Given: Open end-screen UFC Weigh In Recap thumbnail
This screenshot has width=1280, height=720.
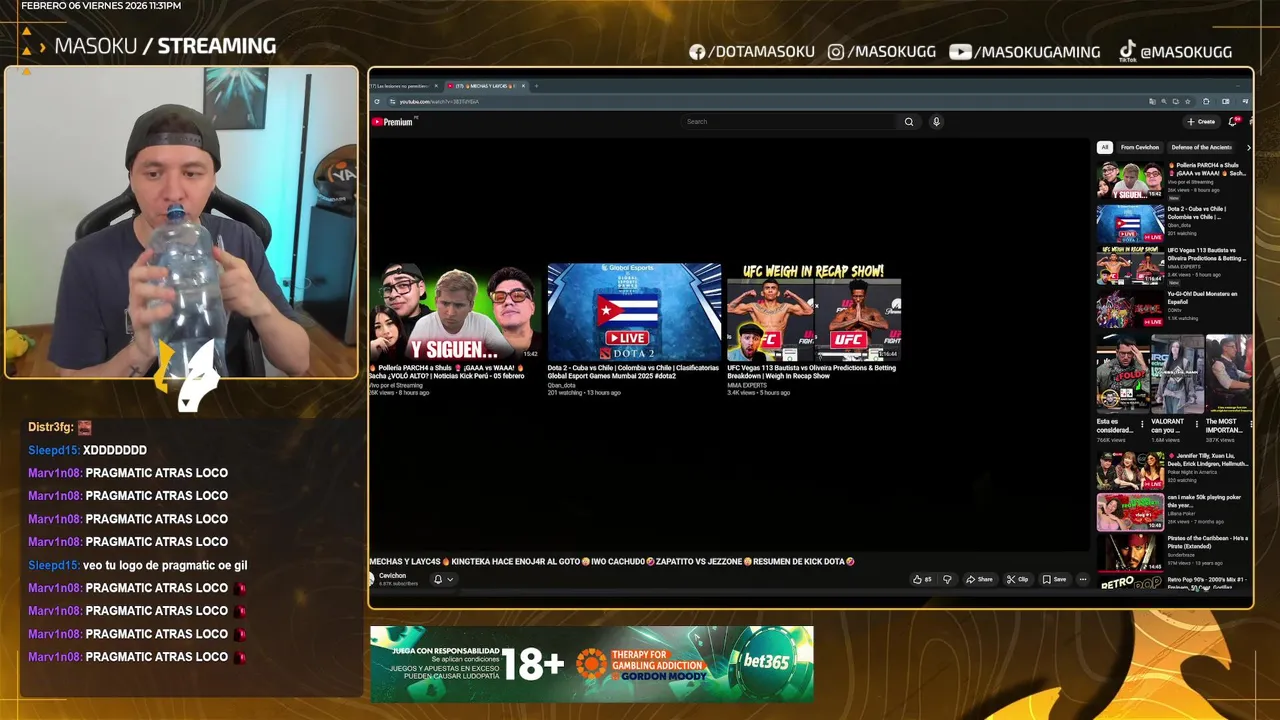Looking at the screenshot, I should (814, 312).
